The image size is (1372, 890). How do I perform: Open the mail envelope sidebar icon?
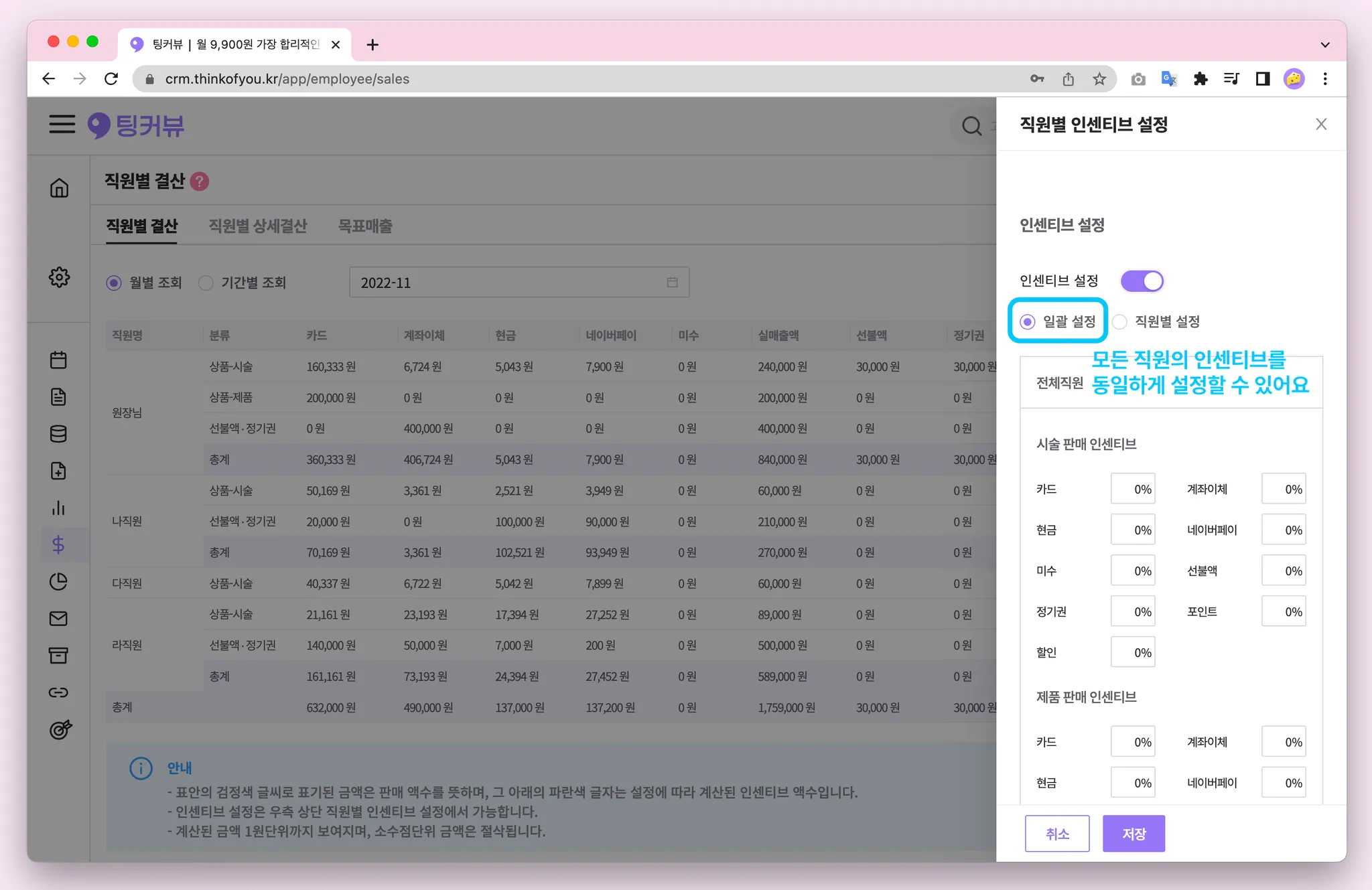click(x=58, y=619)
